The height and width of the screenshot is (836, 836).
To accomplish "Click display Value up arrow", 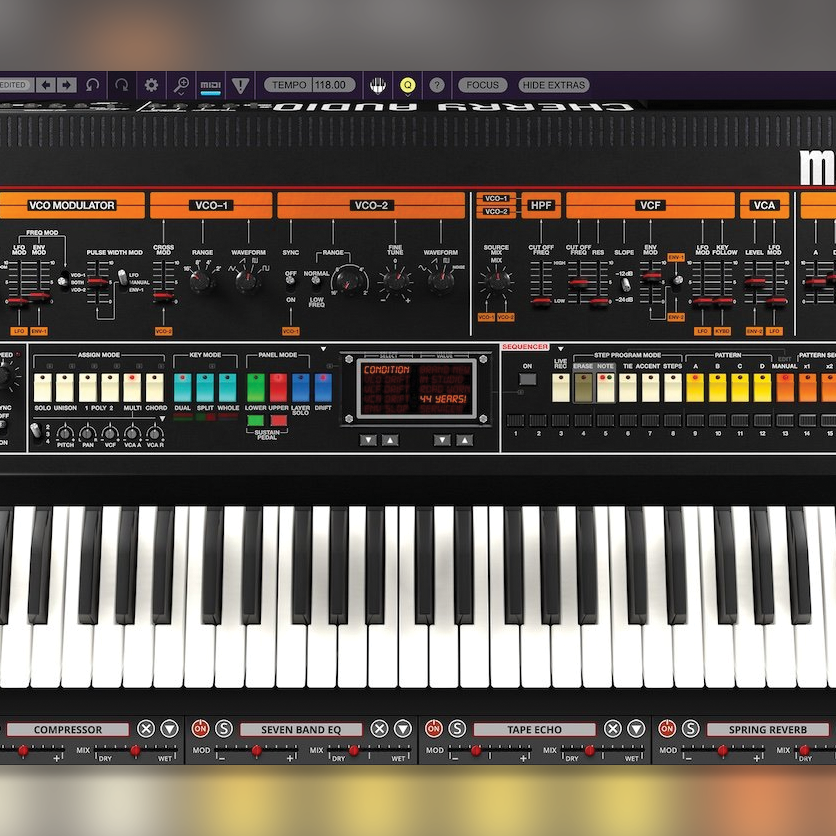I will pos(464,440).
